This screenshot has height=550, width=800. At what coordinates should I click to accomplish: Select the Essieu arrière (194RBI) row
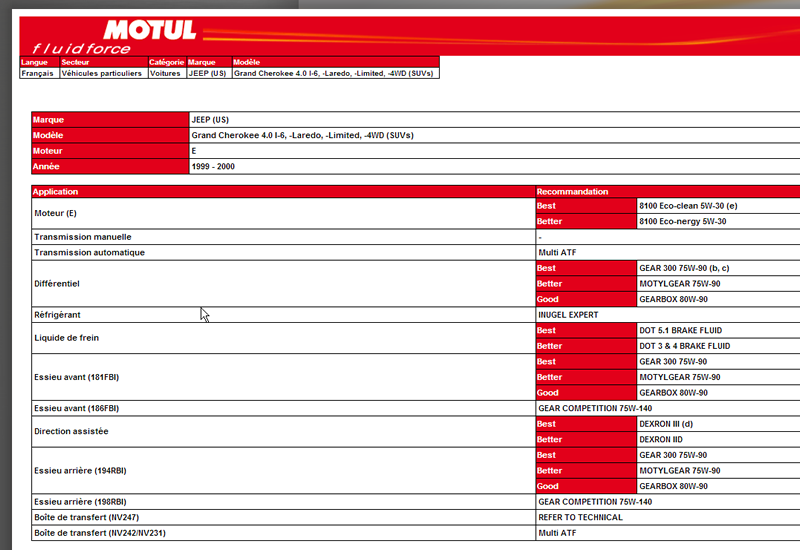283,470
